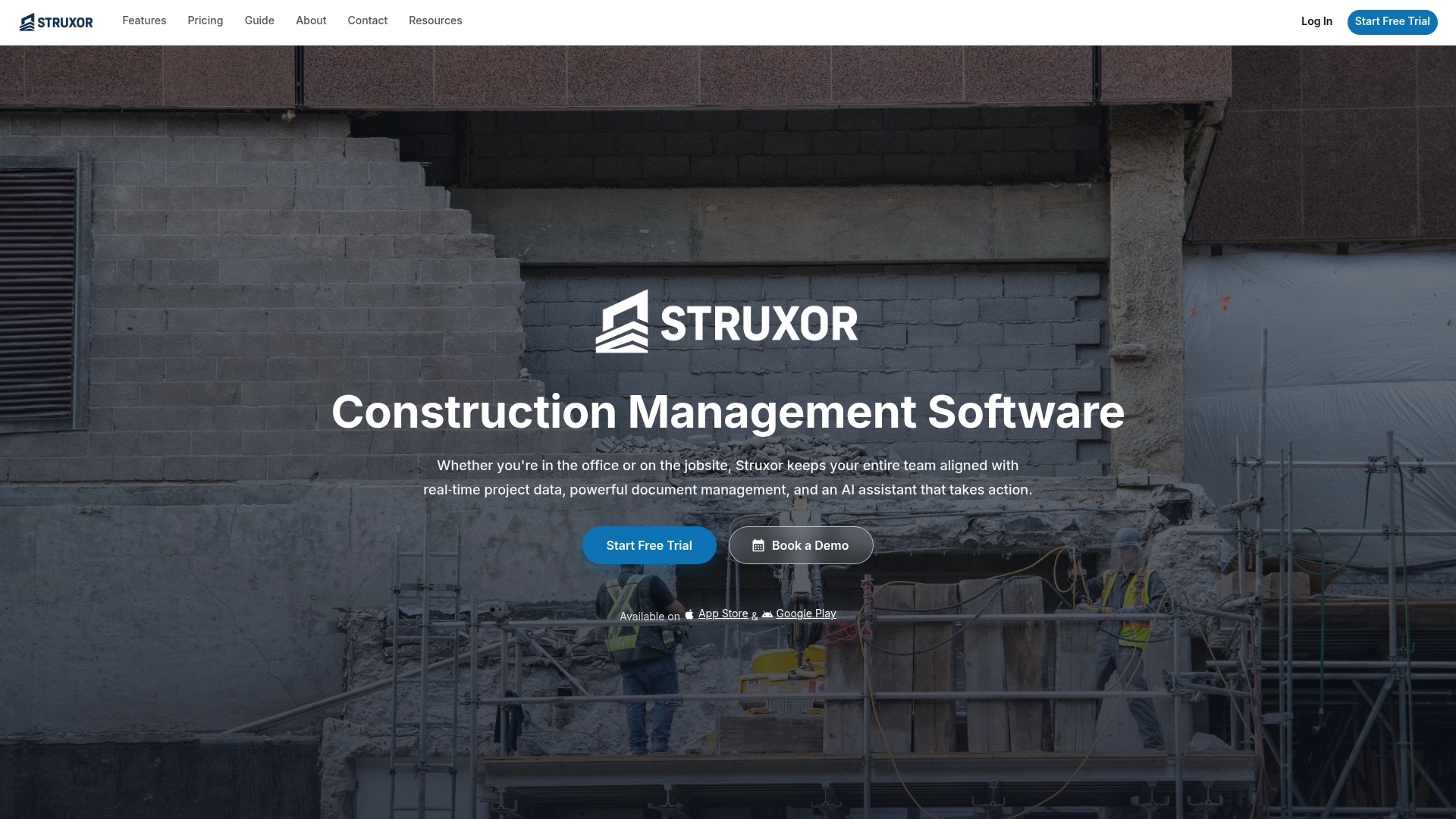
Task: Open the Features menu item
Action: point(144,20)
